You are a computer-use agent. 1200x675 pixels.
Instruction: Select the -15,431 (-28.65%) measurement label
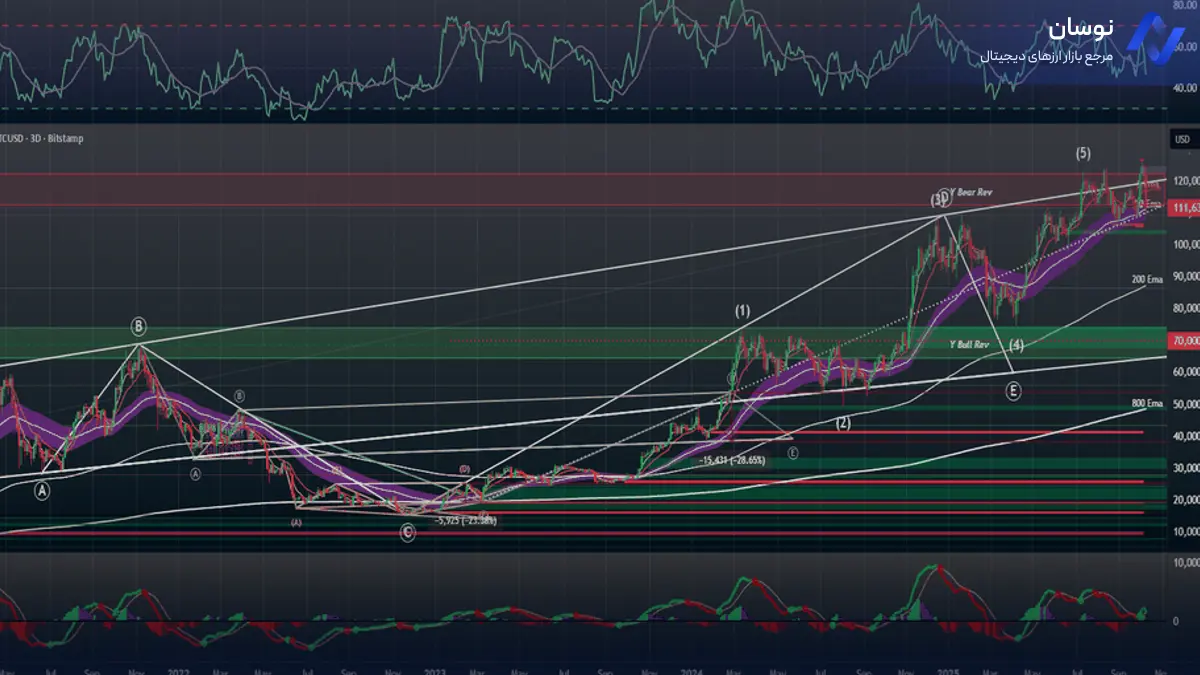pyautogui.click(x=732, y=460)
